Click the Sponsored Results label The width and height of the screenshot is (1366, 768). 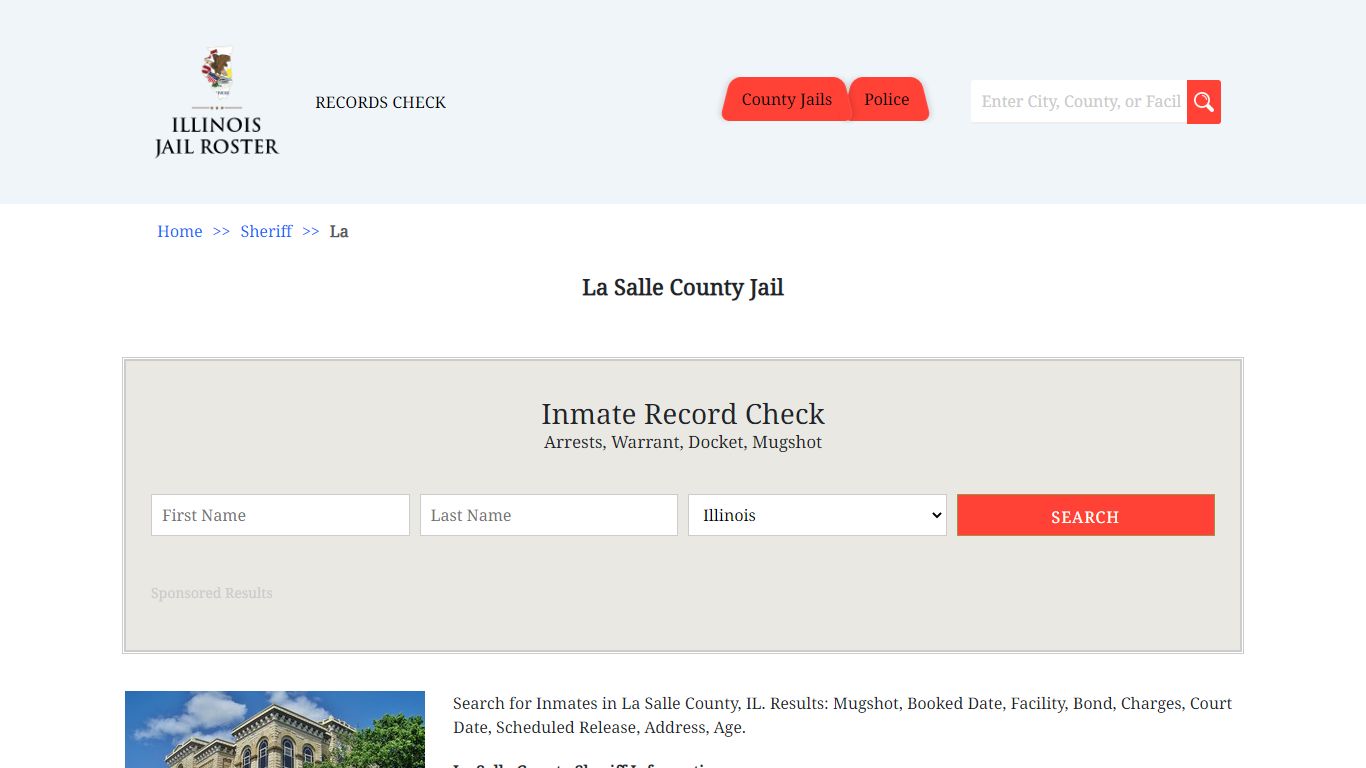(212, 593)
